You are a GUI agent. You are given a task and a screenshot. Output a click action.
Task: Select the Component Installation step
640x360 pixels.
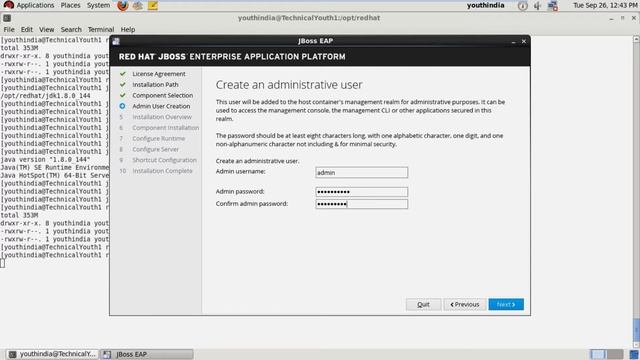165,128
